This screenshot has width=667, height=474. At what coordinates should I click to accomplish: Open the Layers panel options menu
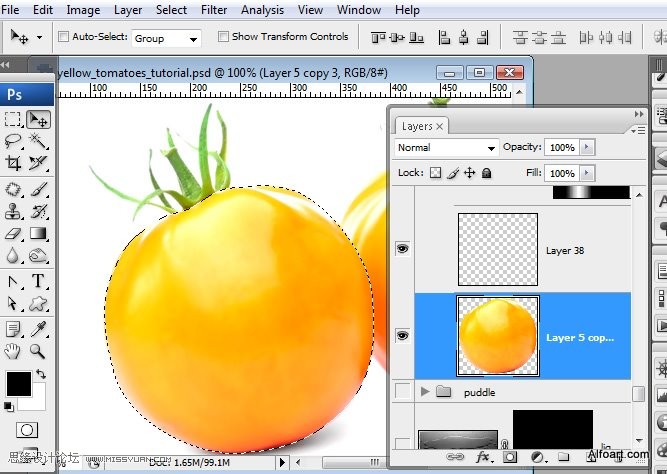click(x=638, y=130)
